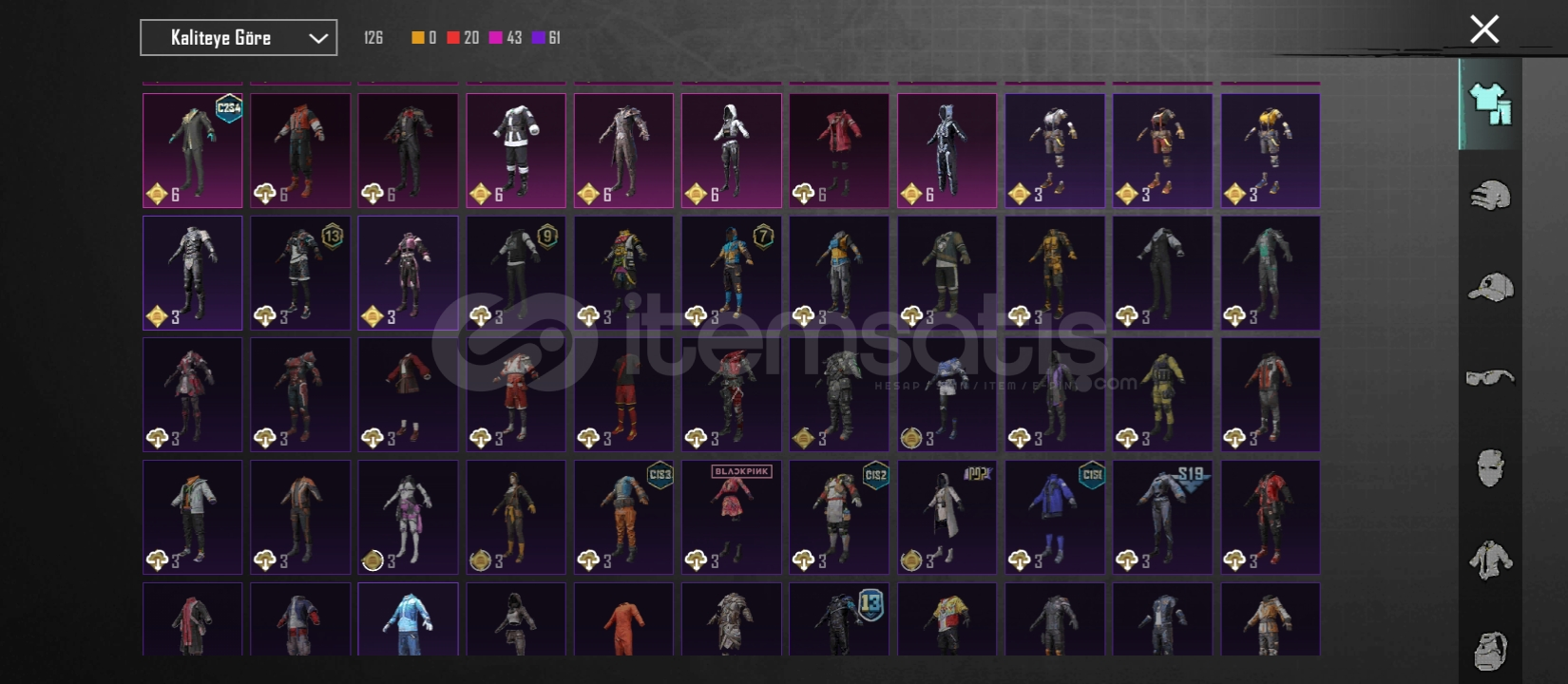Open the face mask category icon

(x=1490, y=468)
